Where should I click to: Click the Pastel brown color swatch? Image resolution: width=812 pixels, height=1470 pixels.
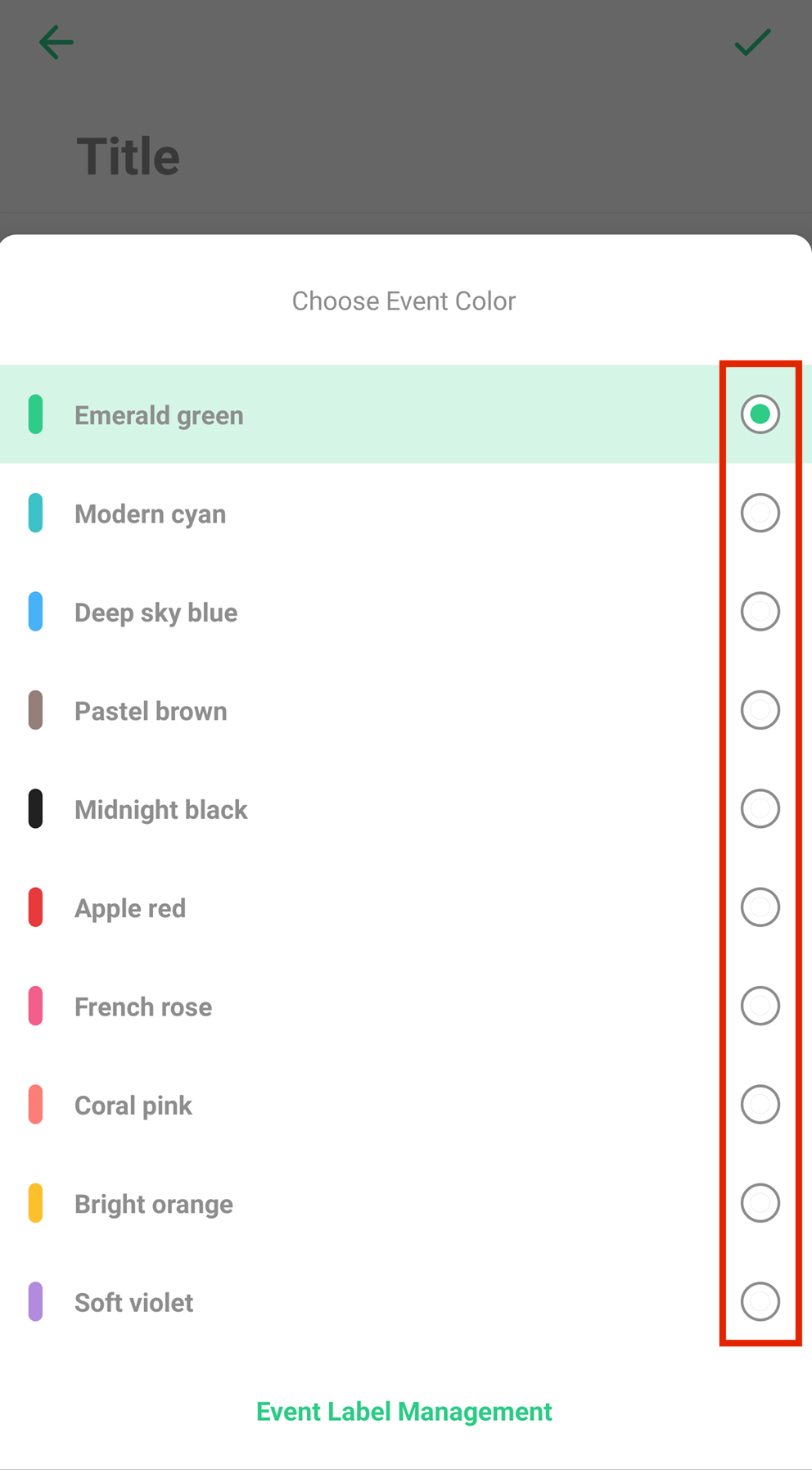34,710
